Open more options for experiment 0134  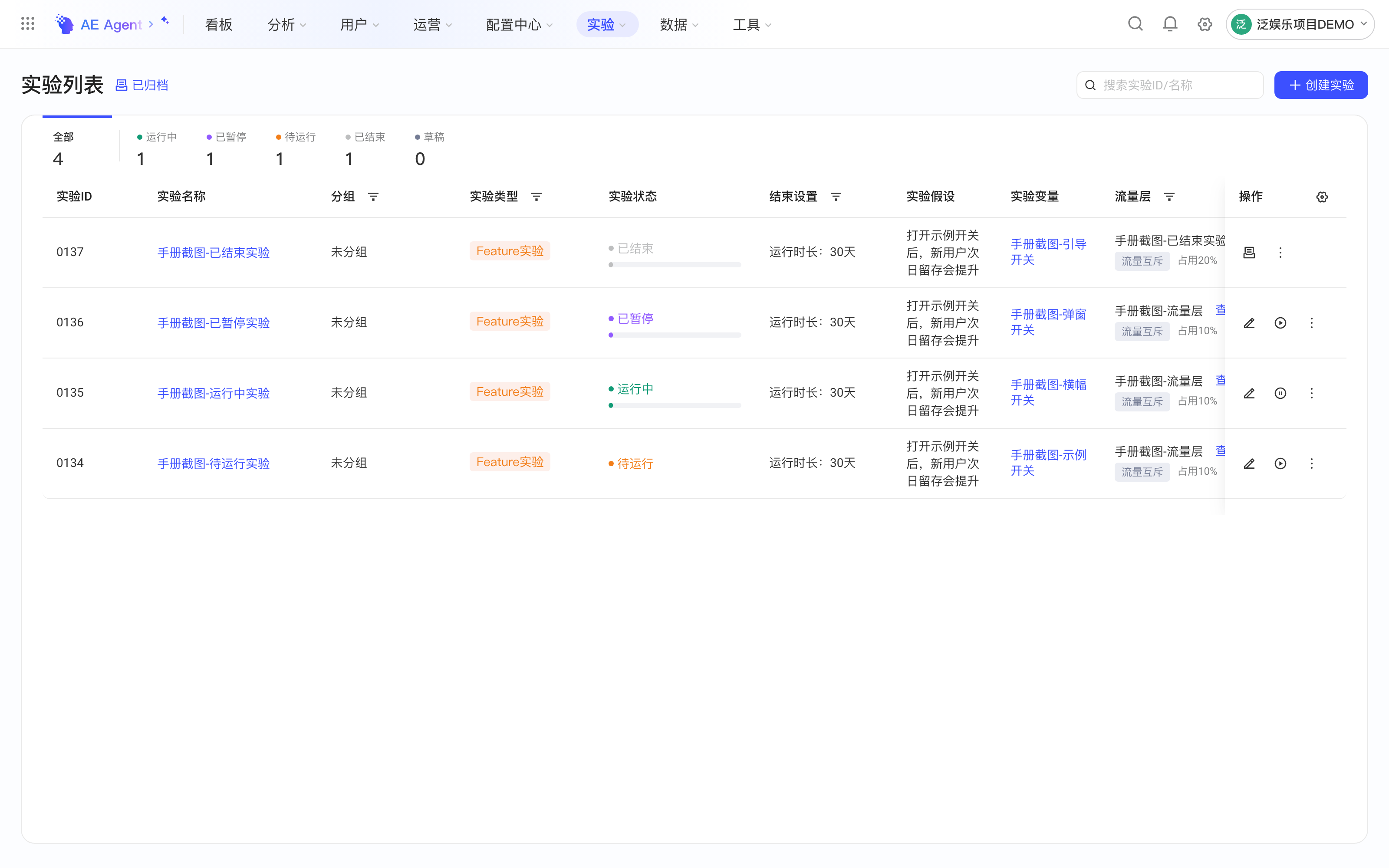[x=1311, y=463]
